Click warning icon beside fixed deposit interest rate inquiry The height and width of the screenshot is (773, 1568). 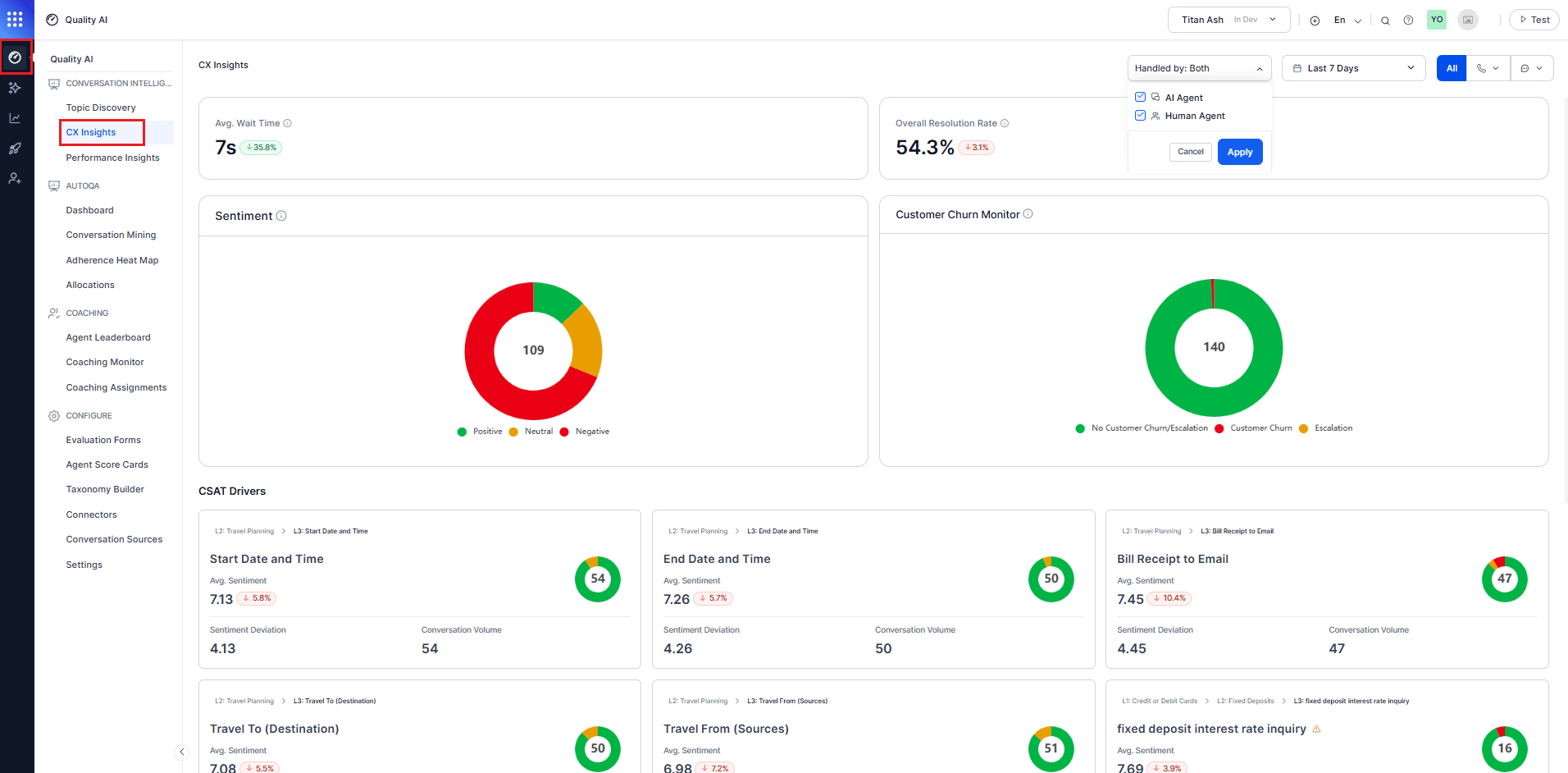point(1316,729)
